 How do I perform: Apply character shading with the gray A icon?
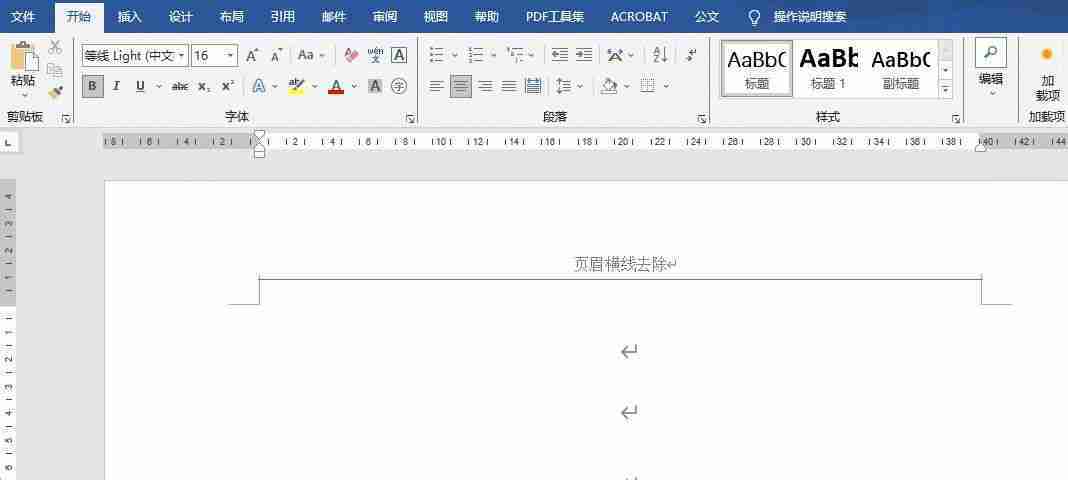point(375,86)
